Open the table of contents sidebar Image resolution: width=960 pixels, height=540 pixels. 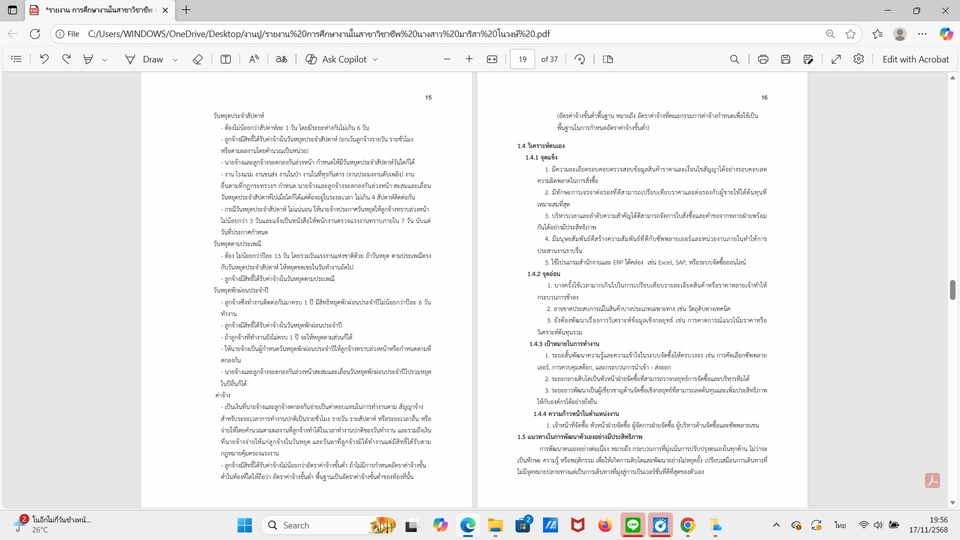pyautogui.click(x=16, y=59)
